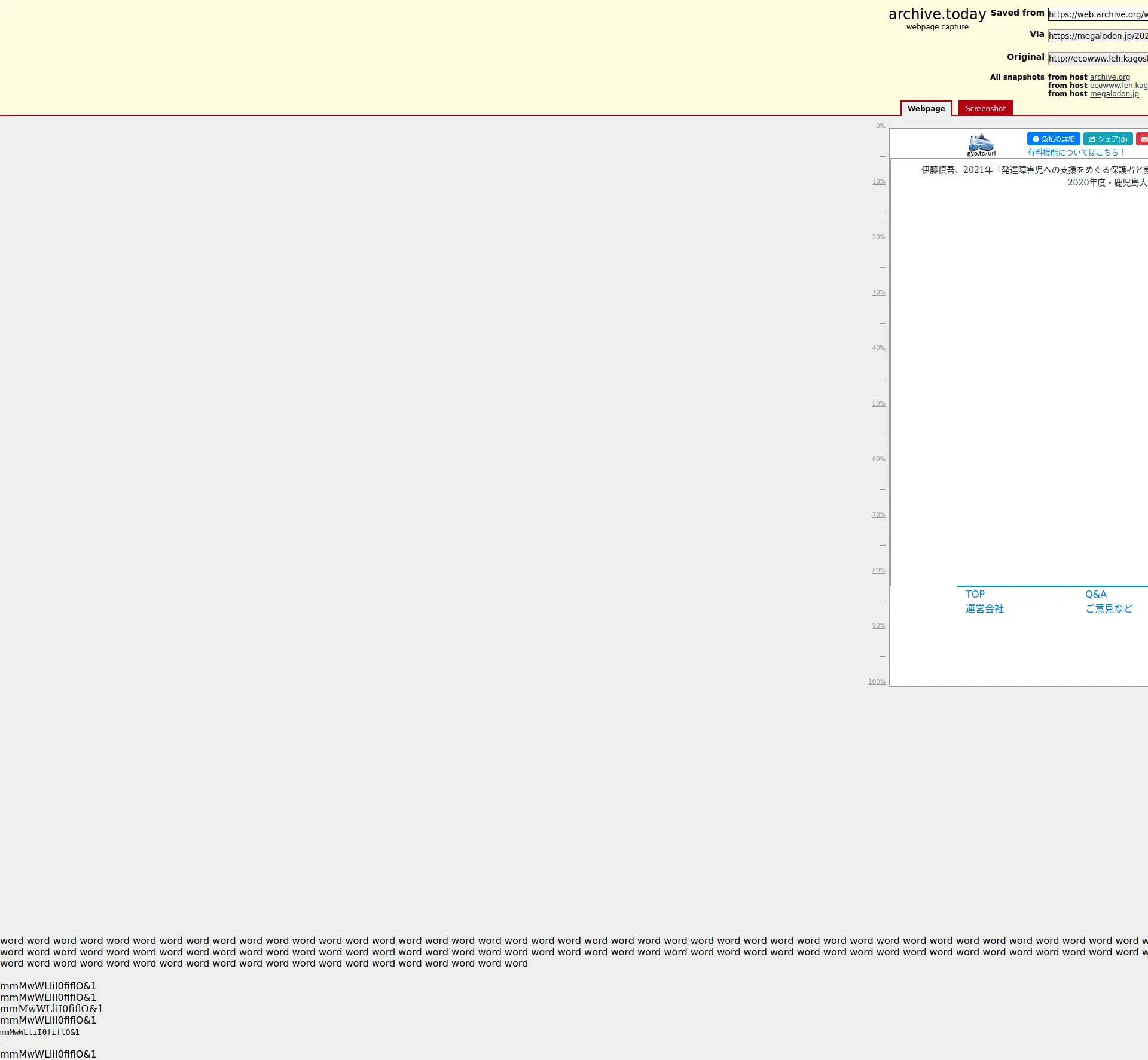Switch to the Screenshot tab
This screenshot has width=1148, height=1060.
pyautogui.click(x=985, y=108)
